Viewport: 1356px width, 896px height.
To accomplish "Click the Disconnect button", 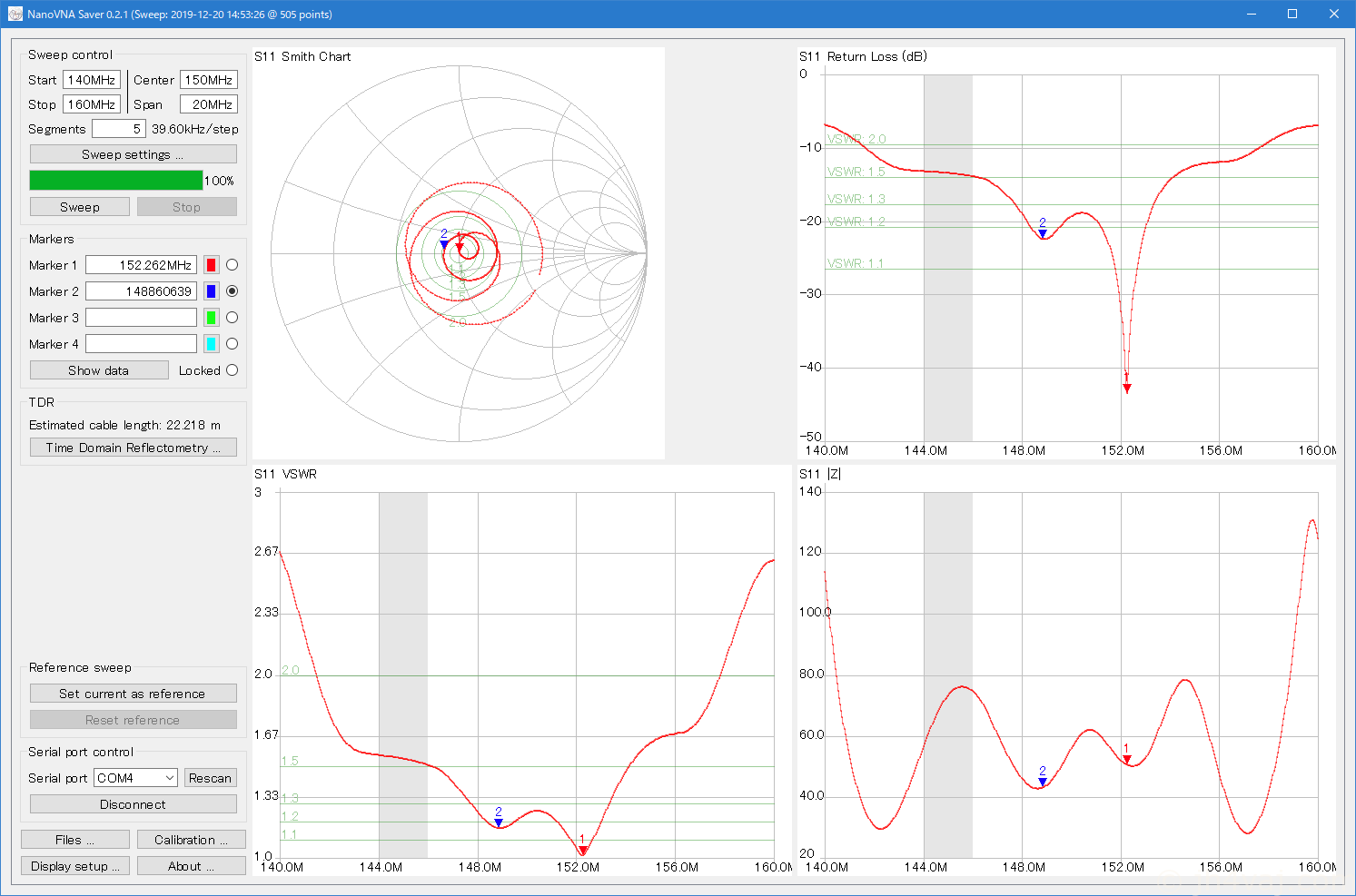I will click(134, 804).
